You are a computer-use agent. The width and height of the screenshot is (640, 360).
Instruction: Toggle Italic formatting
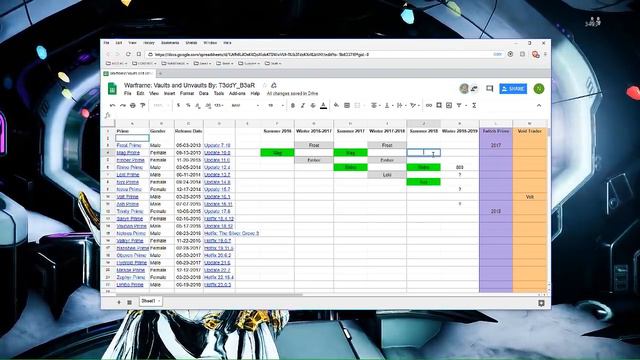(303, 105)
